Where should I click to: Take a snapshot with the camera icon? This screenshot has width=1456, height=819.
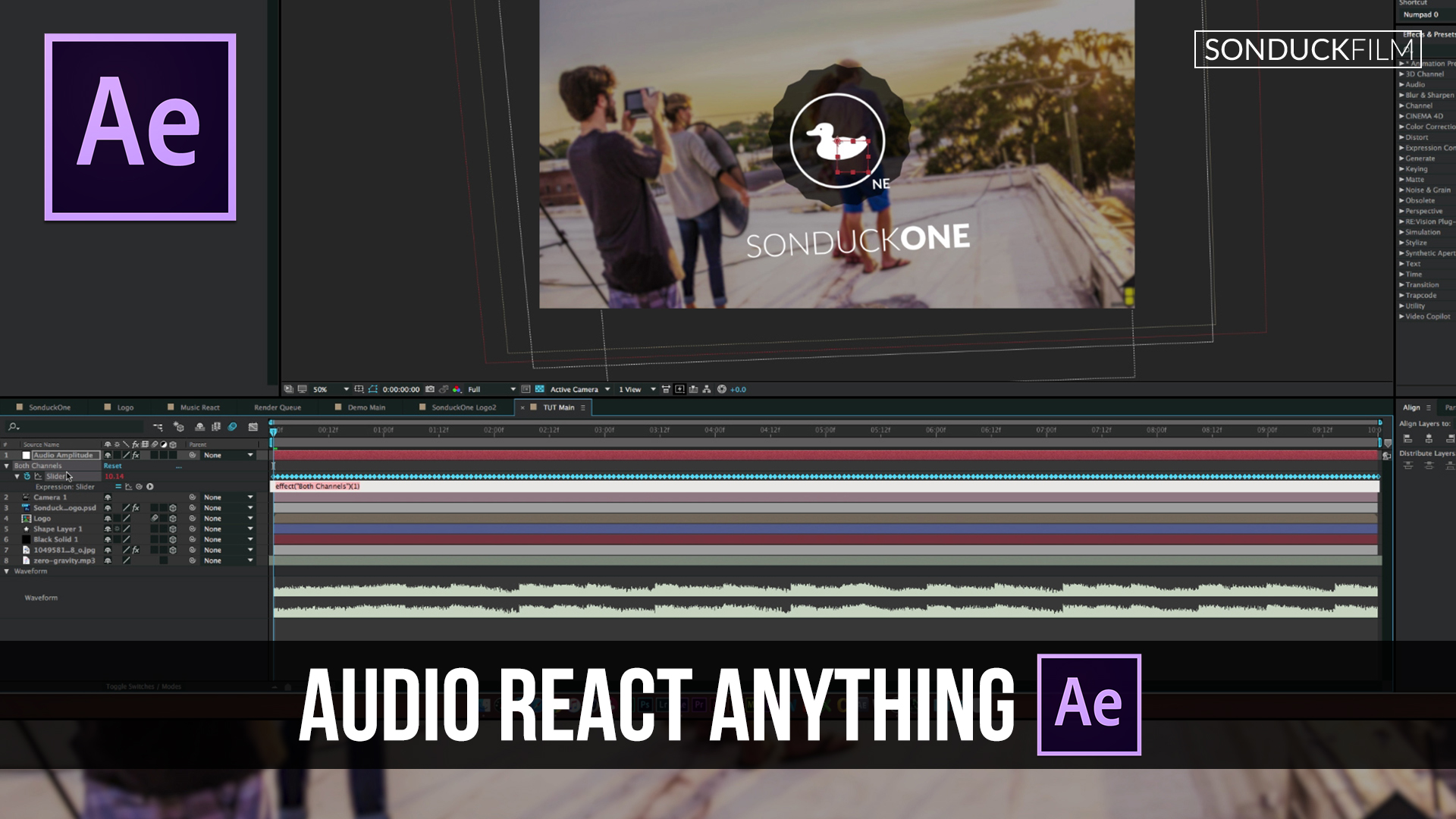[430, 389]
